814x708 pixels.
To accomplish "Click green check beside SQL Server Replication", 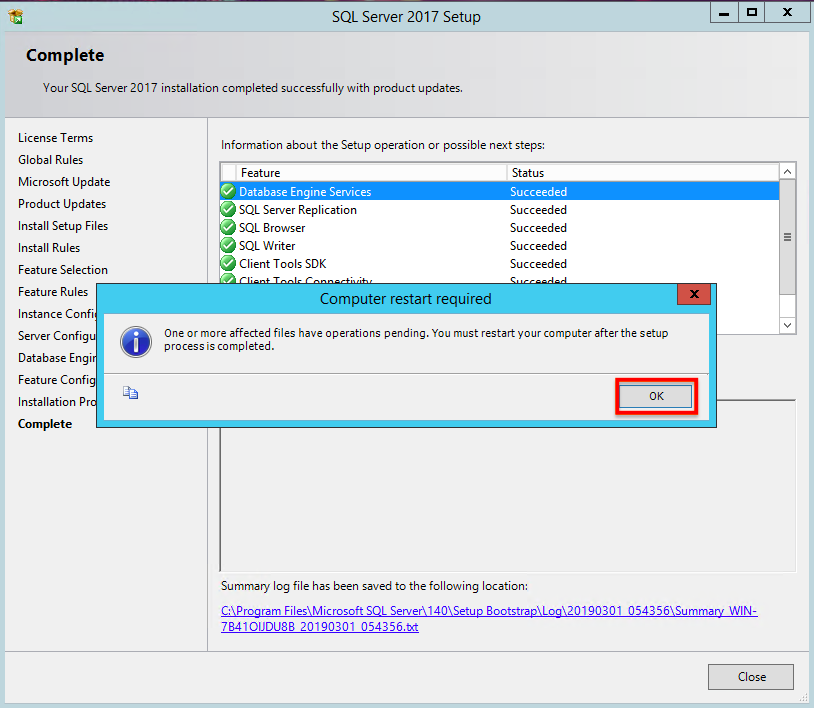I will (228, 209).
